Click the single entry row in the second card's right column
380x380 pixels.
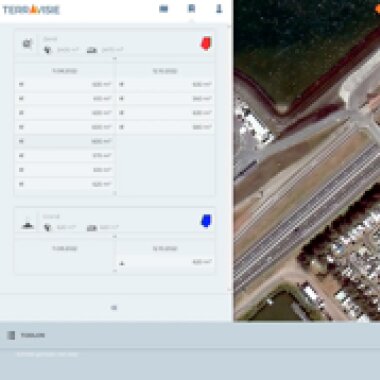[x=165, y=262]
